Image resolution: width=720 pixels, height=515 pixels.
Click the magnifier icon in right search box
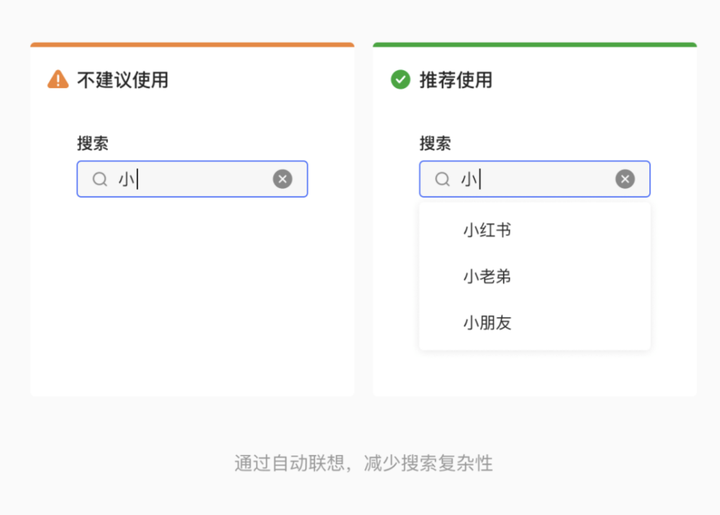point(443,179)
